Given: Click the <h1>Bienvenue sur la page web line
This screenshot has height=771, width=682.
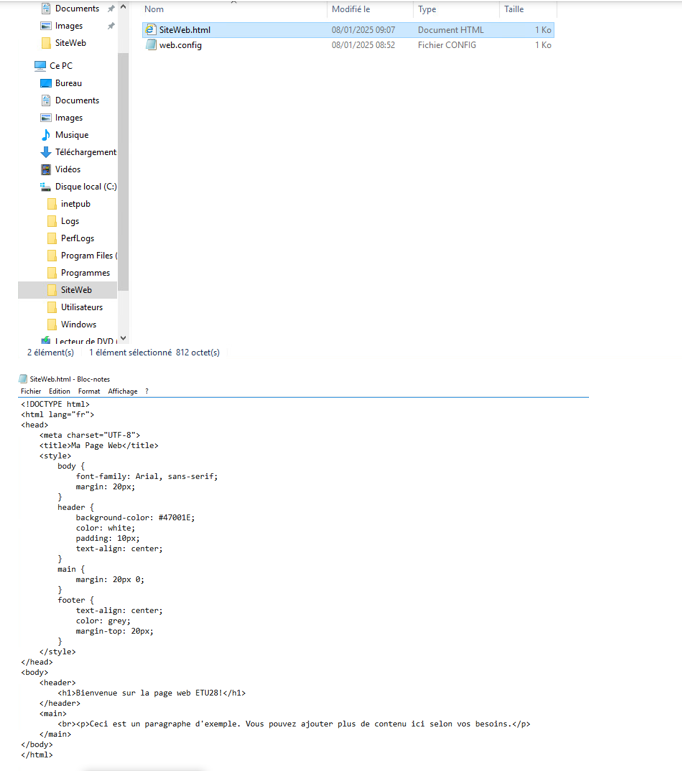Looking at the screenshot, I should [x=151, y=693].
